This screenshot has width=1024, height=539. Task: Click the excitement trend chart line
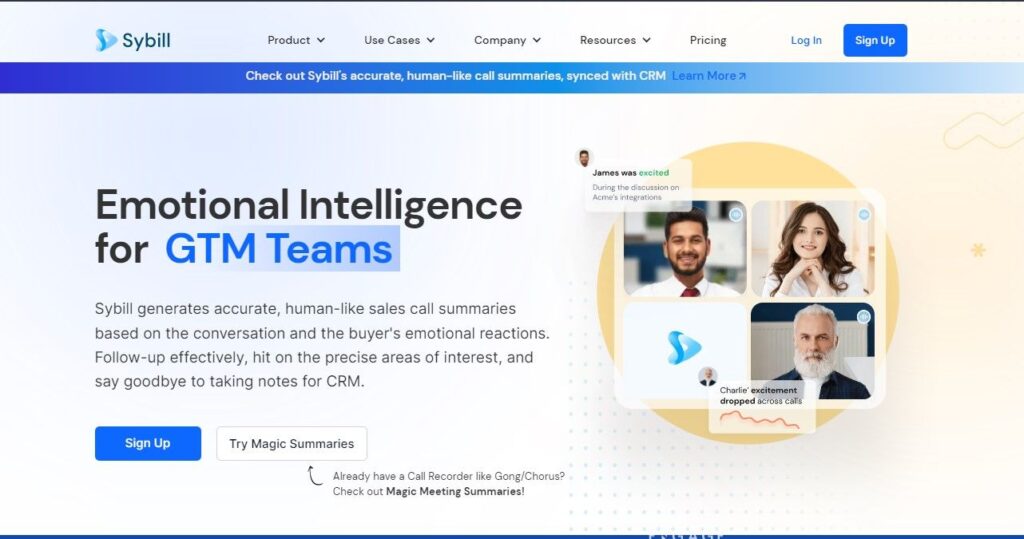[x=760, y=419]
